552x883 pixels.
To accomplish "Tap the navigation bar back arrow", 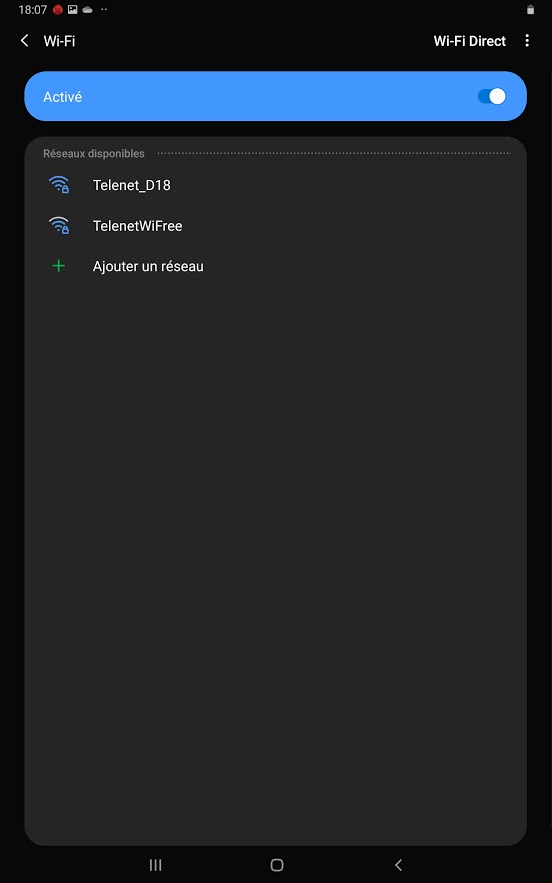I will [x=398, y=865].
